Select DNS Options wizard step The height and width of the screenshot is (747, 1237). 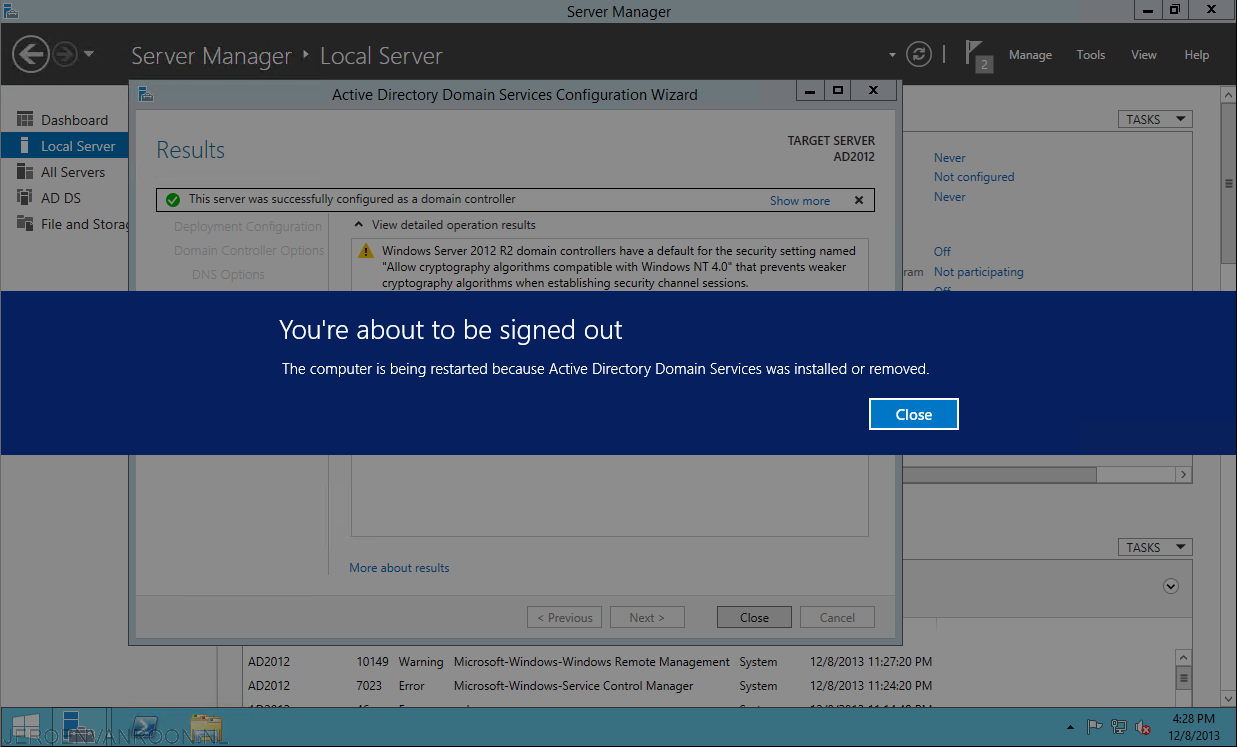[228, 275]
